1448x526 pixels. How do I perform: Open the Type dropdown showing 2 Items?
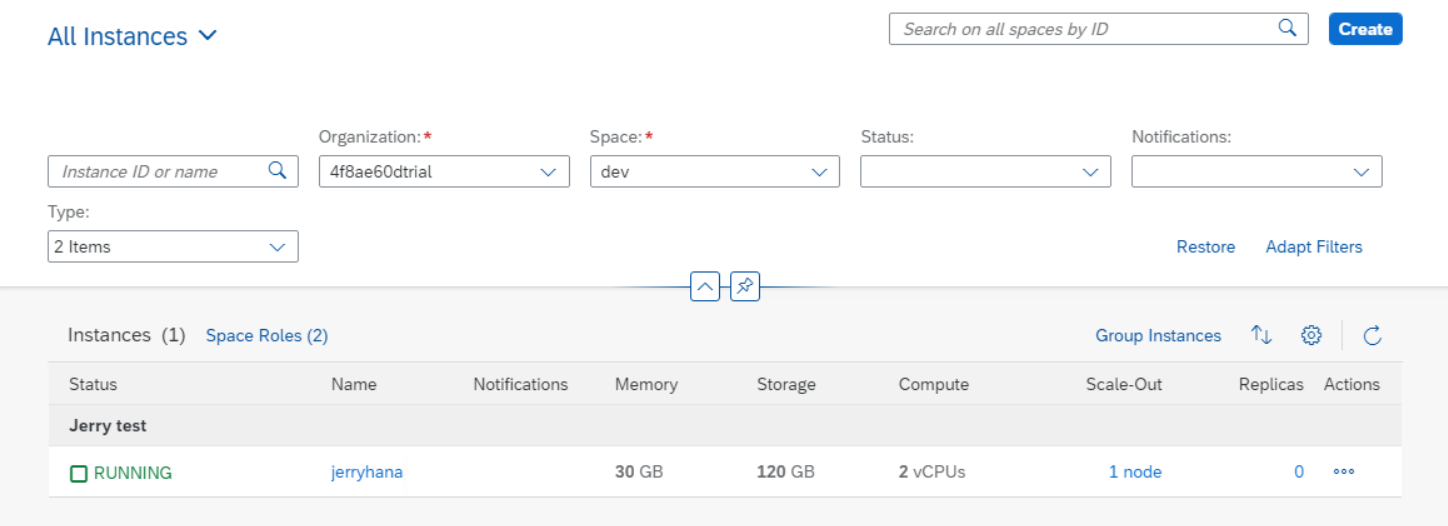(x=277, y=247)
